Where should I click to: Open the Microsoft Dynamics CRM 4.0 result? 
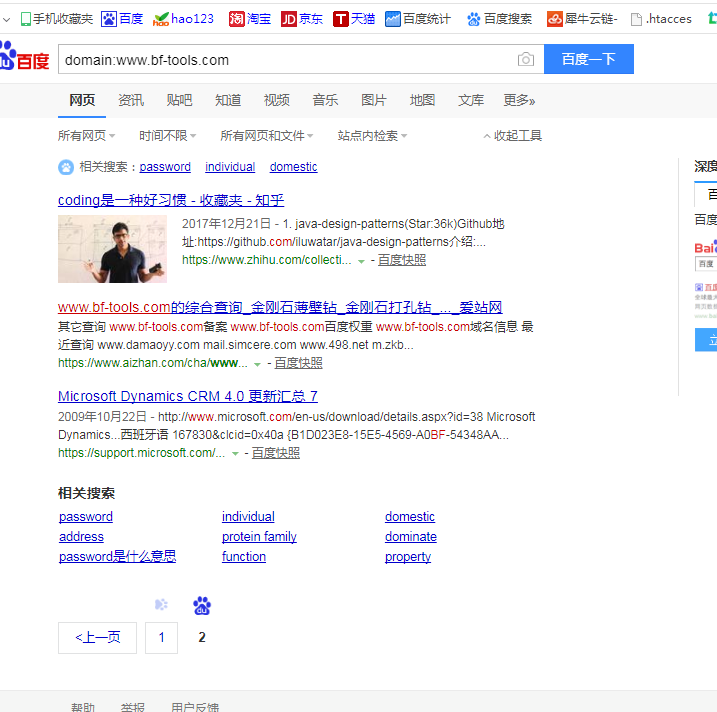[188, 396]
